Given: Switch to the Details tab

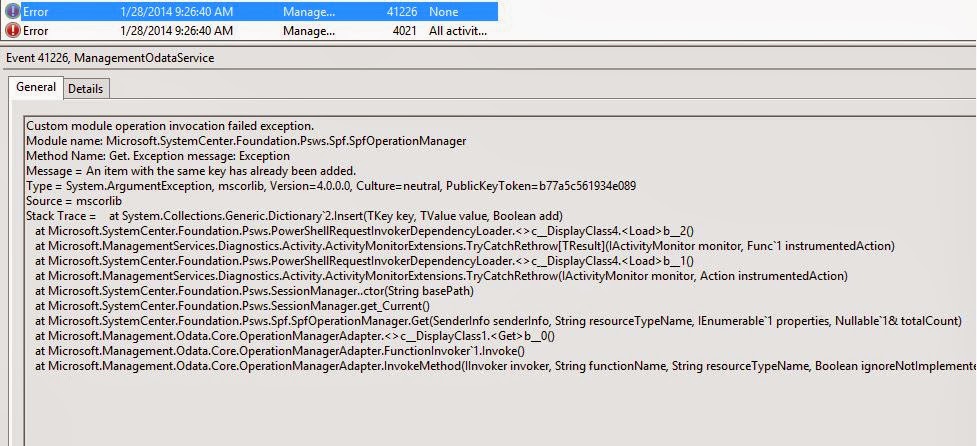Looking at the screenshot, I should [x=85, y=88].
